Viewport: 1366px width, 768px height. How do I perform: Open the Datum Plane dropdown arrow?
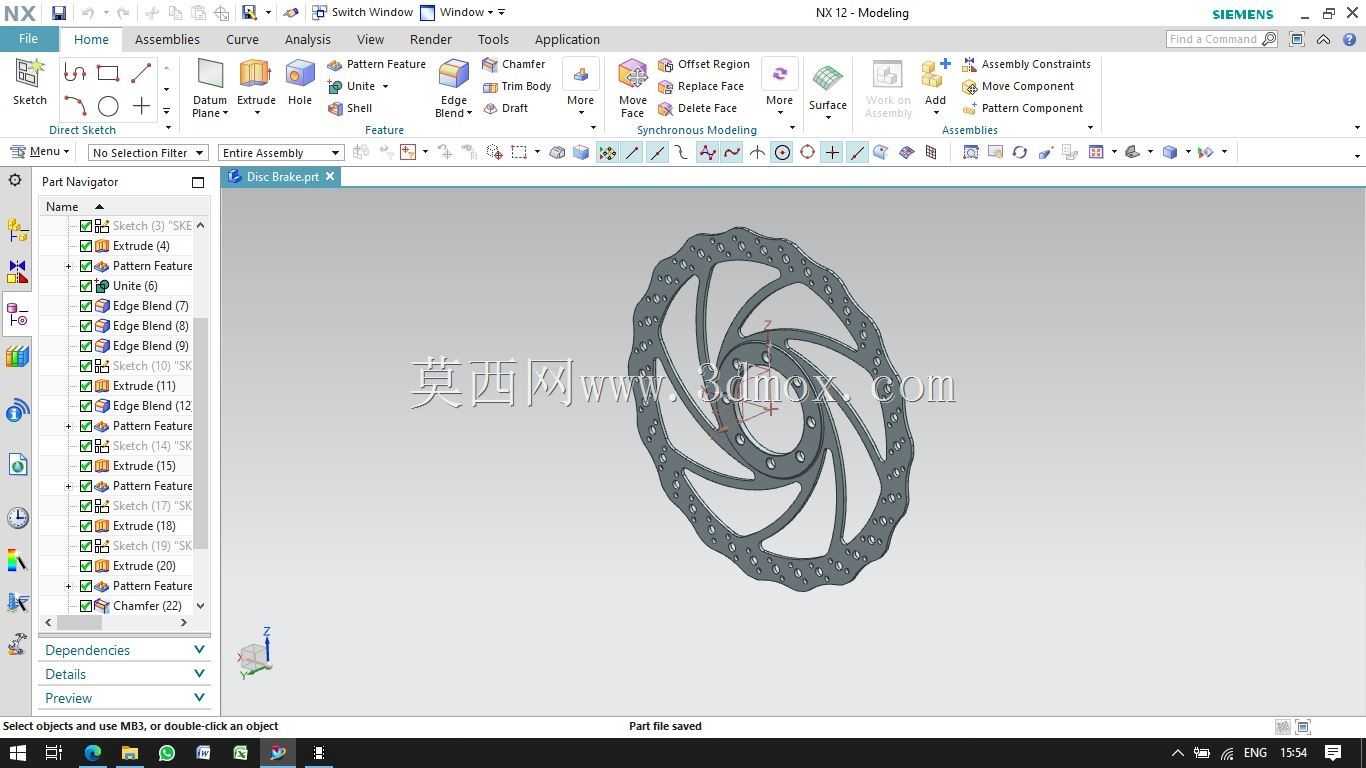225,113
